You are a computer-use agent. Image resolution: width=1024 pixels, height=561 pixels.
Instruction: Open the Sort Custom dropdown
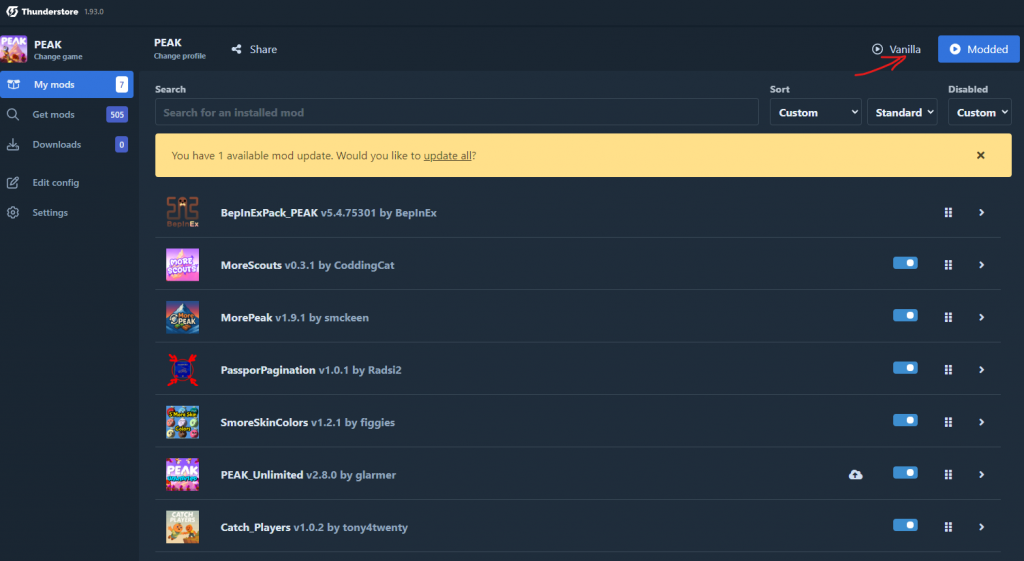pos(816,112)
